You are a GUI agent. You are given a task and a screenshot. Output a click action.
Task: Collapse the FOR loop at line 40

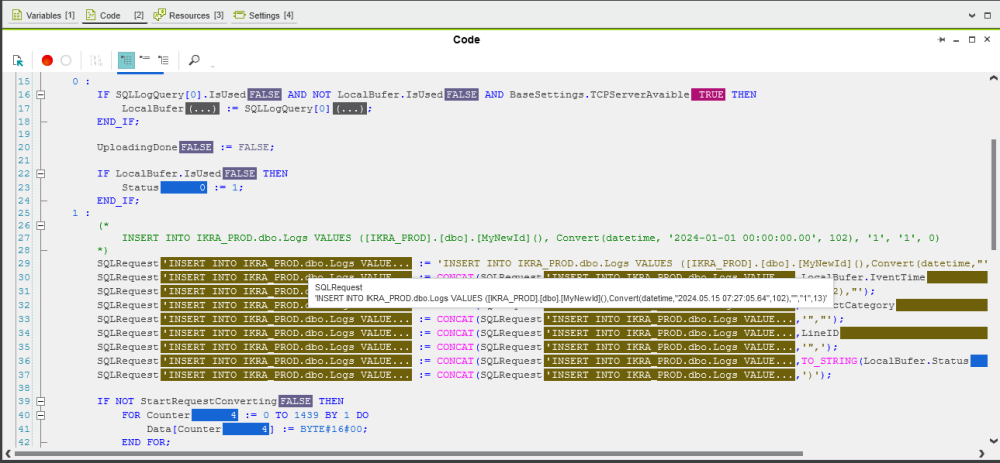(x=41, y=414)
